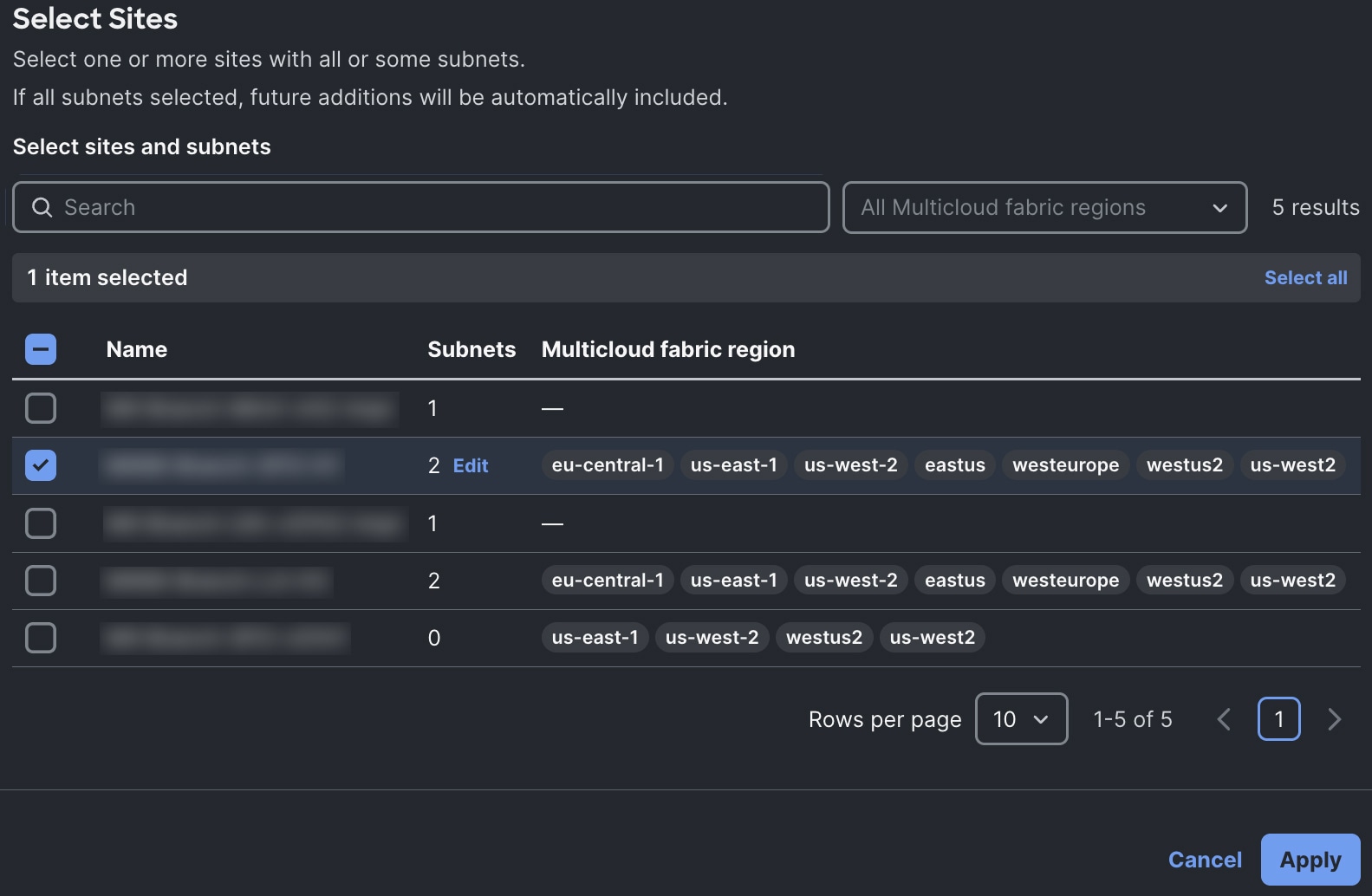This screenshot has height=896, width=1372.
Task: Click us-west2 tag in the checked row
Action: pyautogui.click(x=1293, y=465)
